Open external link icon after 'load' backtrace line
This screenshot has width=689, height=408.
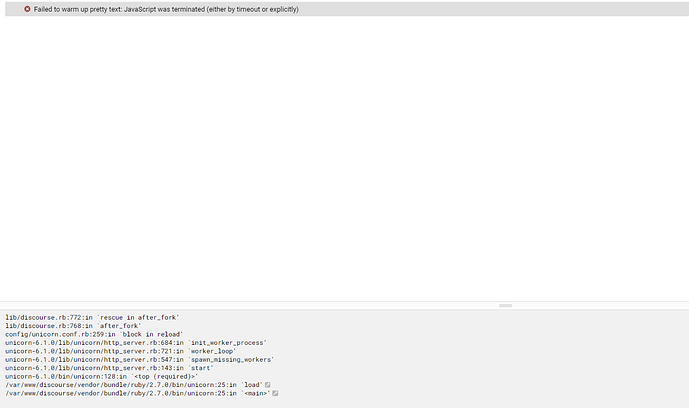[x=268, y=385]
